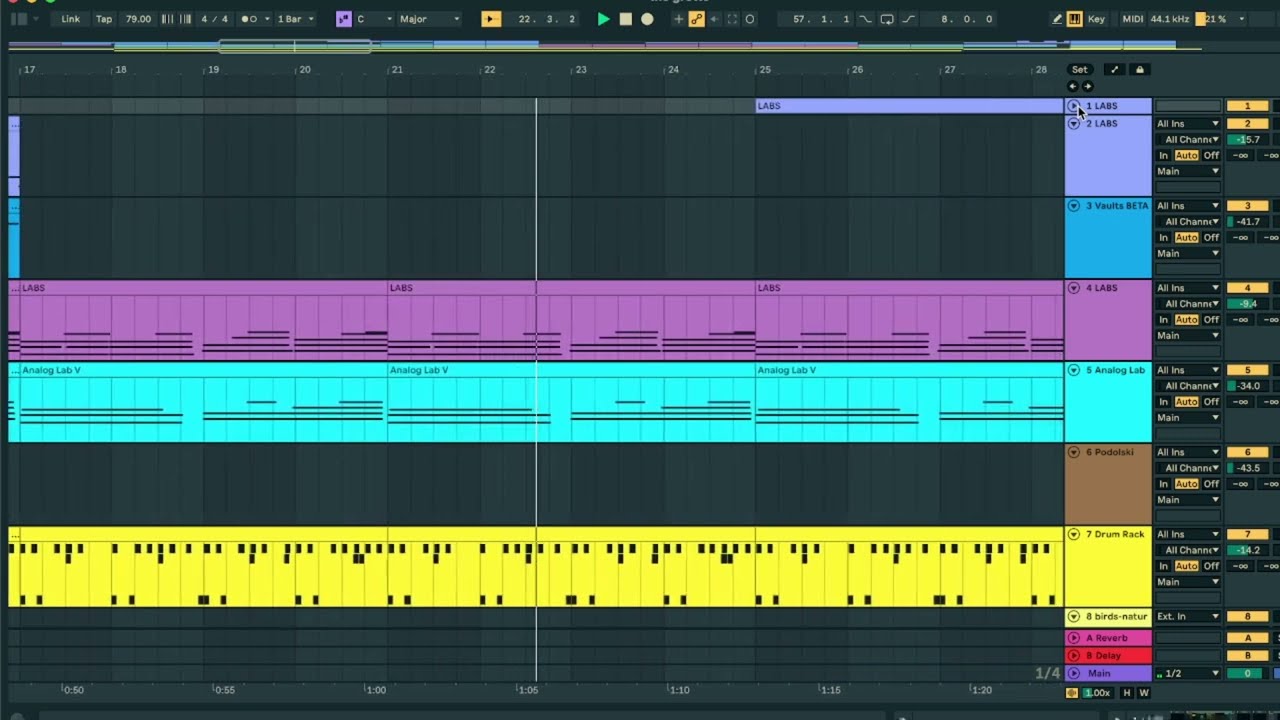This screenshot has height=720, width=1280.
Task: Toggle the Scale Mode purple icon
Action: 344,19
